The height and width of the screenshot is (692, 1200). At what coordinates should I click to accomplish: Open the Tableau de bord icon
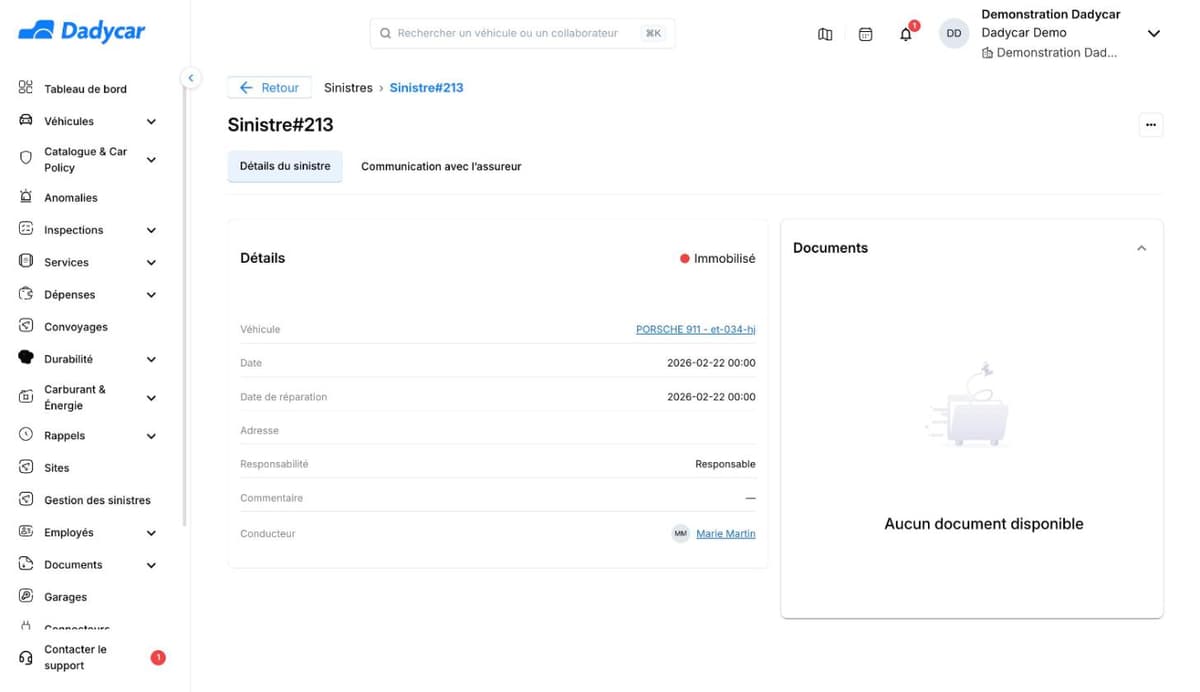click(x=26, y=88)
